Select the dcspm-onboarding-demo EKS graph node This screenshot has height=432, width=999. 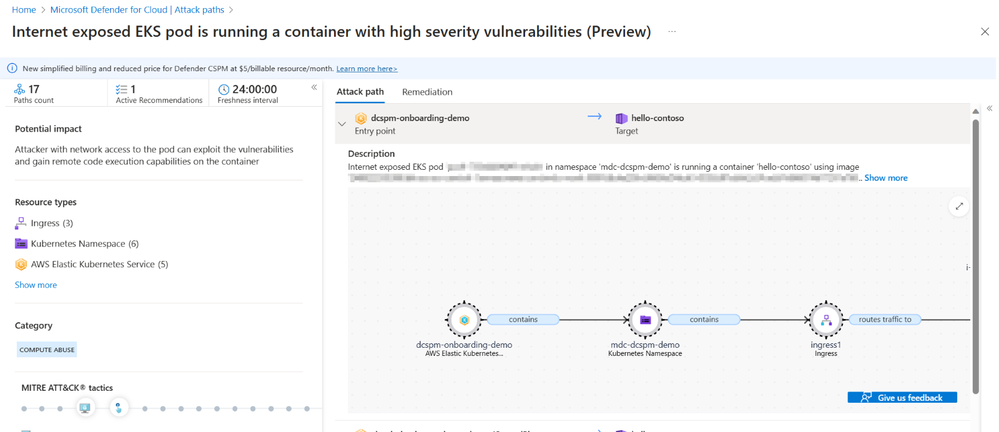(464, 319)
